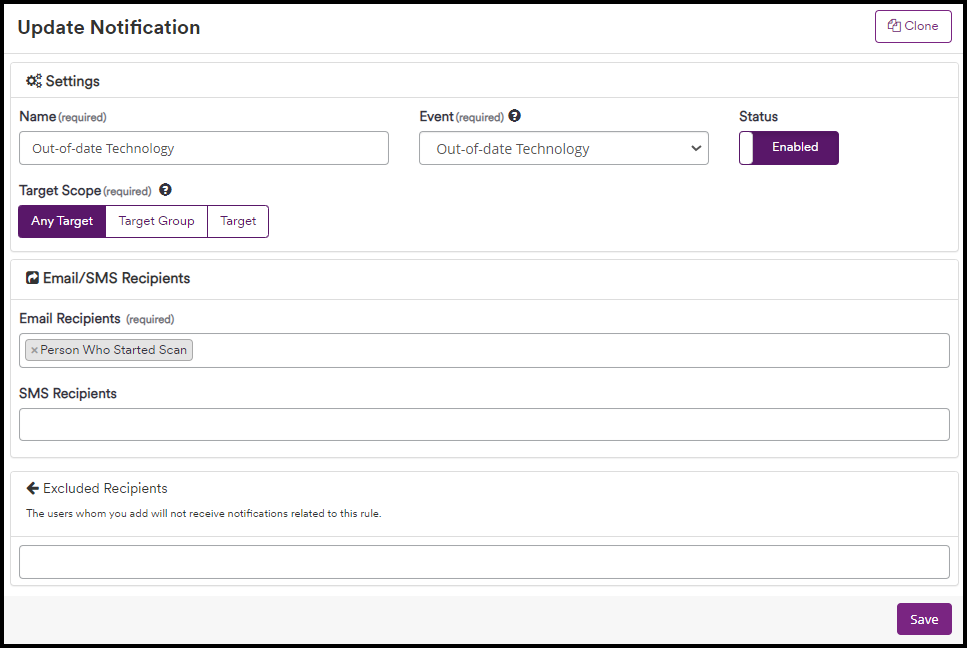This screenshot has width=967, height=648.
Task: Switch to the Any Target tab
Action: pos(61,221)
